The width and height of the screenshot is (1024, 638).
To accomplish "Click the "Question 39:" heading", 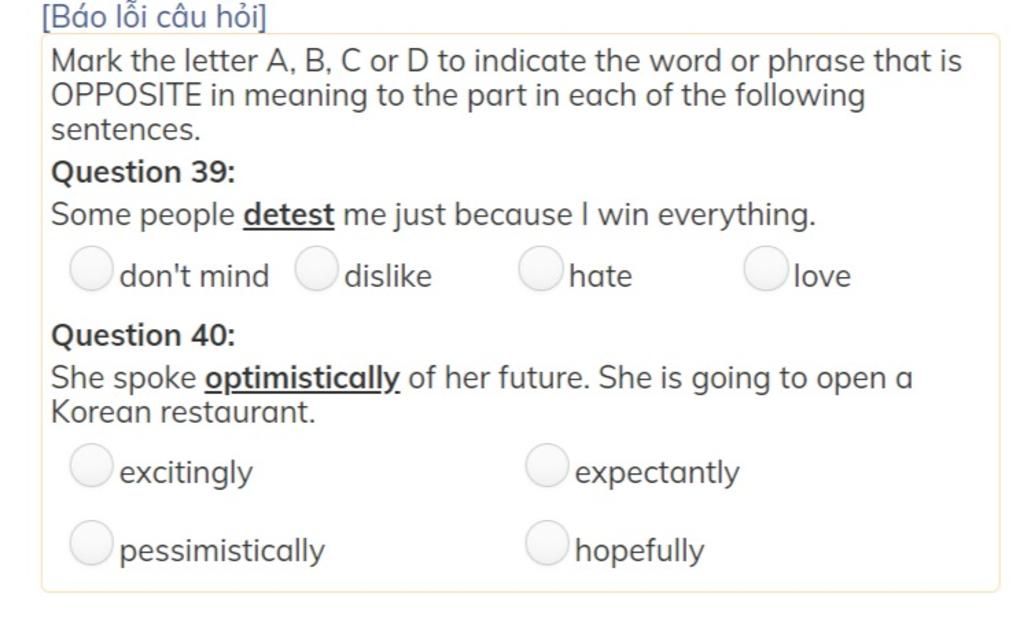I will click(x=143, y=172).
